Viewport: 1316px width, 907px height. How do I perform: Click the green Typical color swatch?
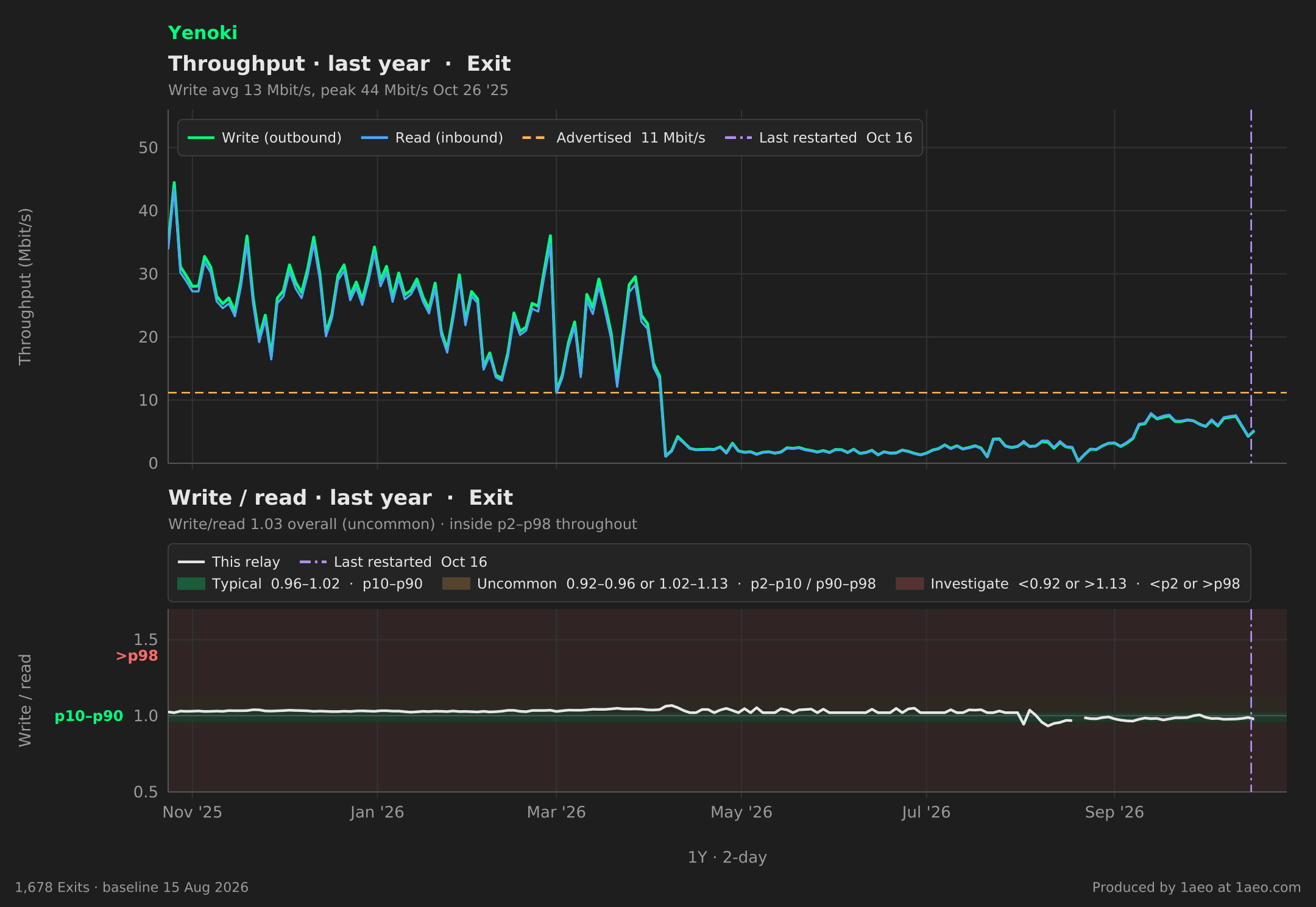click(191, 584)
